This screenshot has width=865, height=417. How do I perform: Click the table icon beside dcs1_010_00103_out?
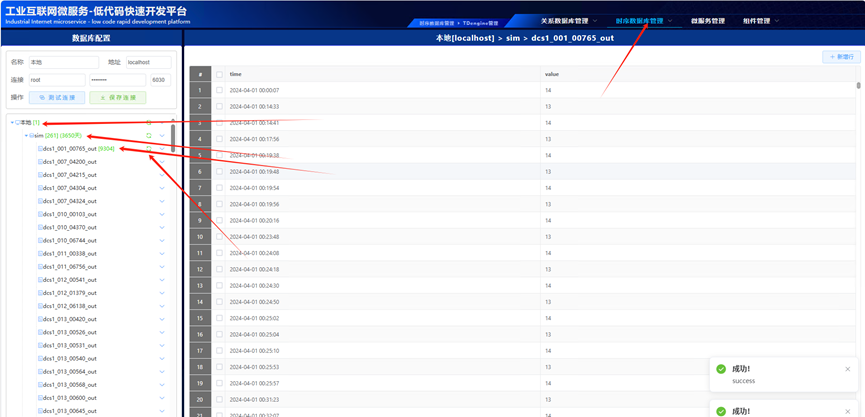[40, 215]
